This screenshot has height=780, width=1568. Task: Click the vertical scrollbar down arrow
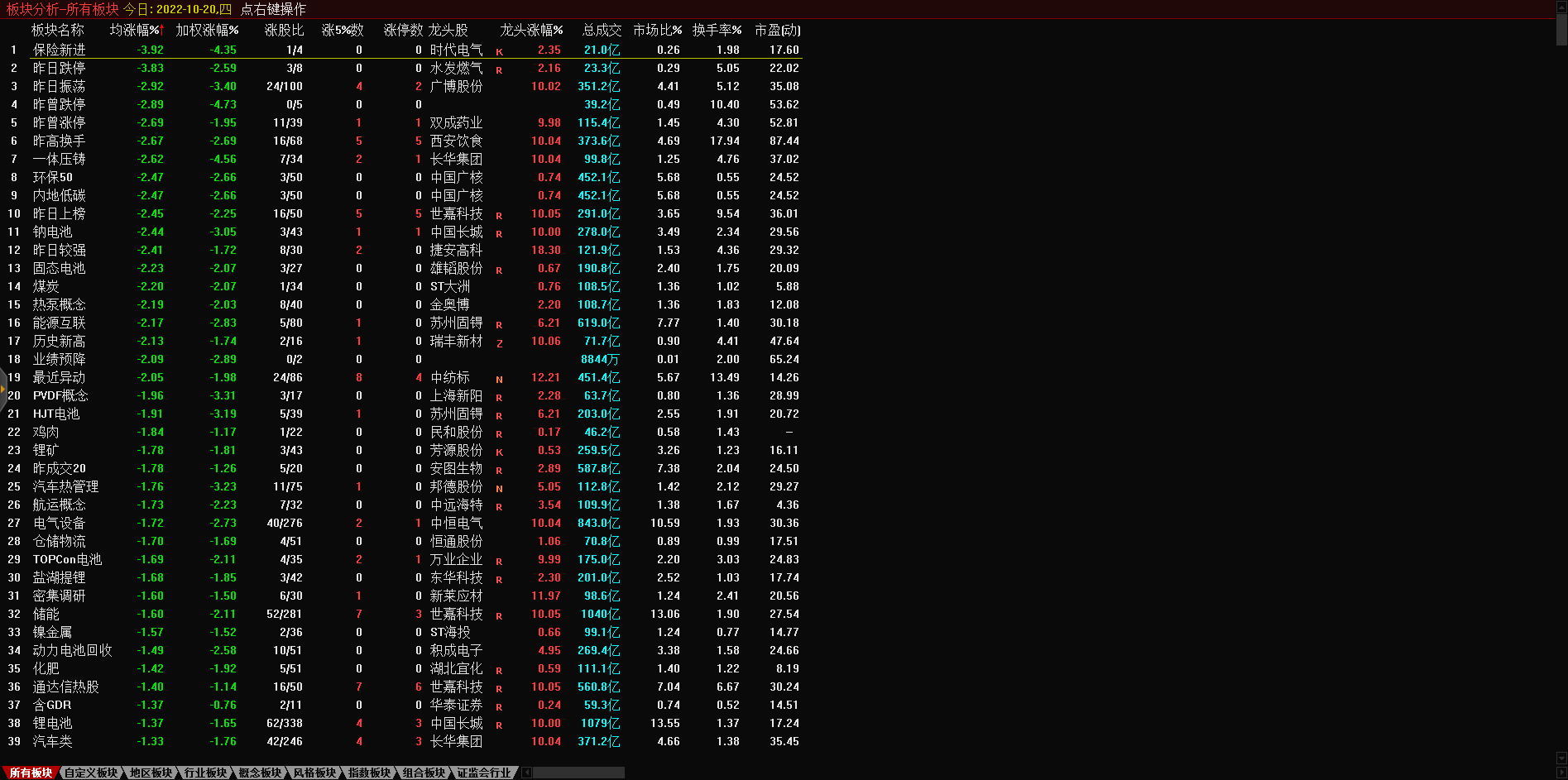tap(1561, 757)
